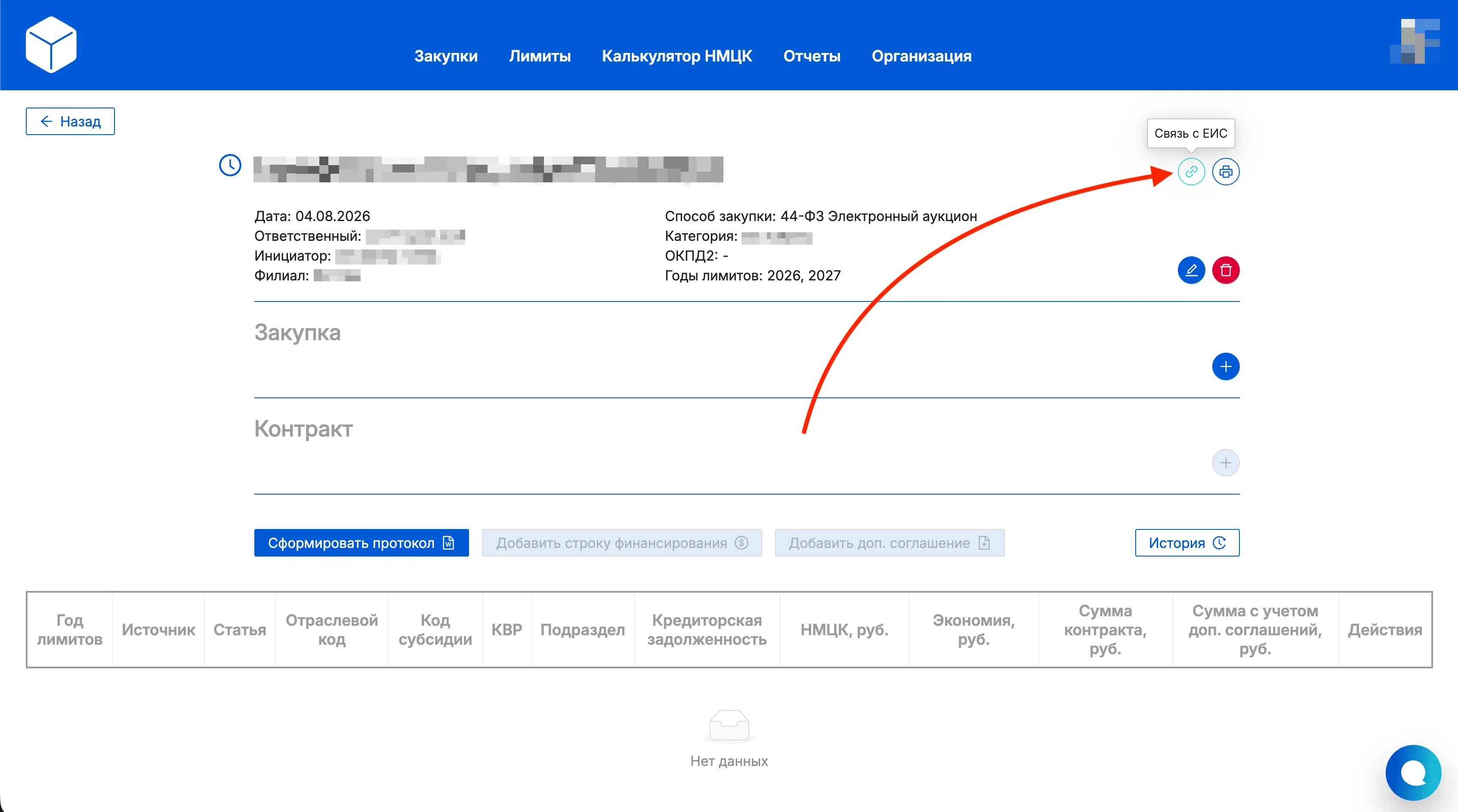Image resolution: width=1458 pixels, height=812 pixels.
Task: Click the Нет данных empty placeholder
Action: (x=729, y=740)
